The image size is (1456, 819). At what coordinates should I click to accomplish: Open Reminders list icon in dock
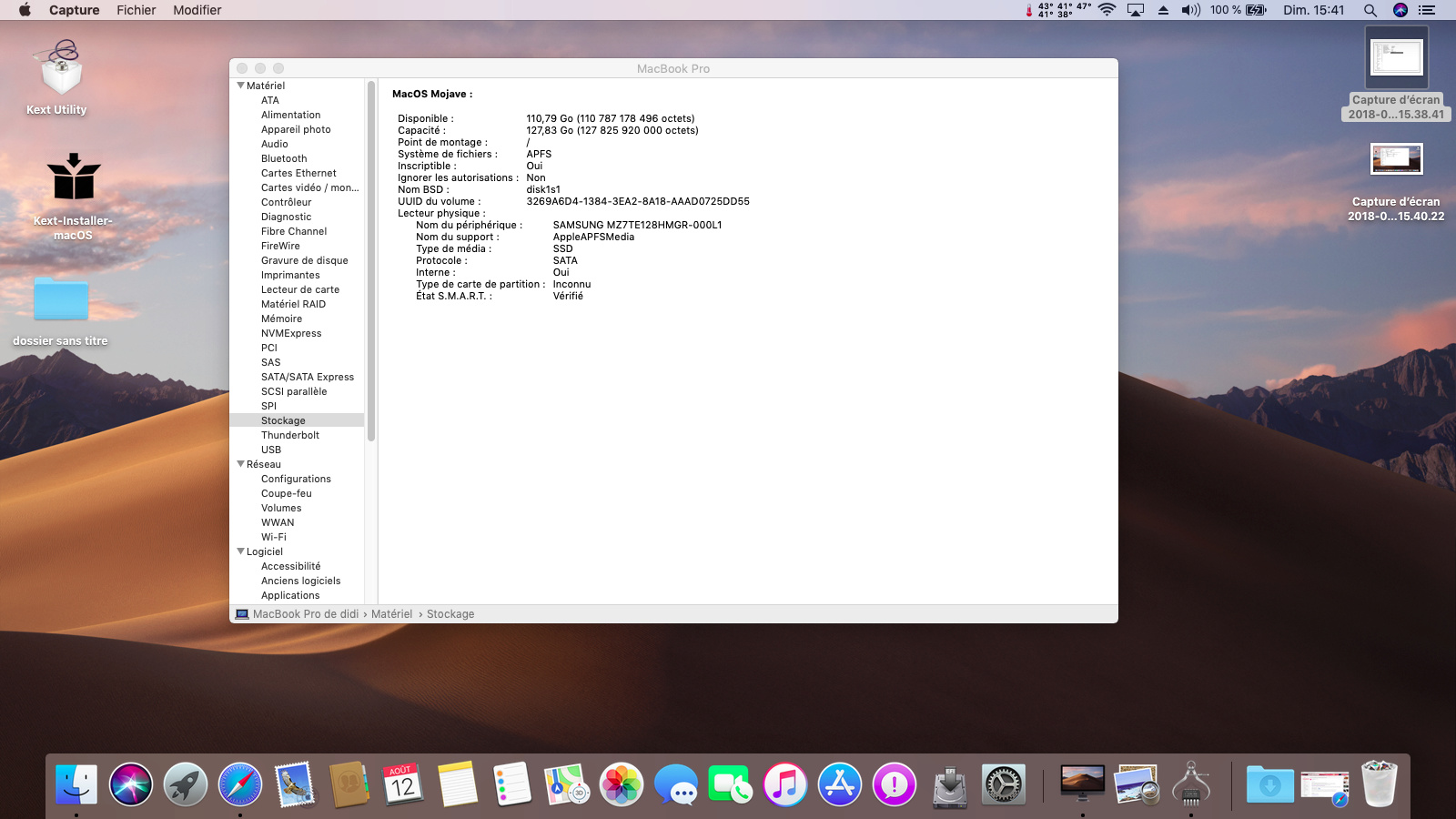point(512,784)
